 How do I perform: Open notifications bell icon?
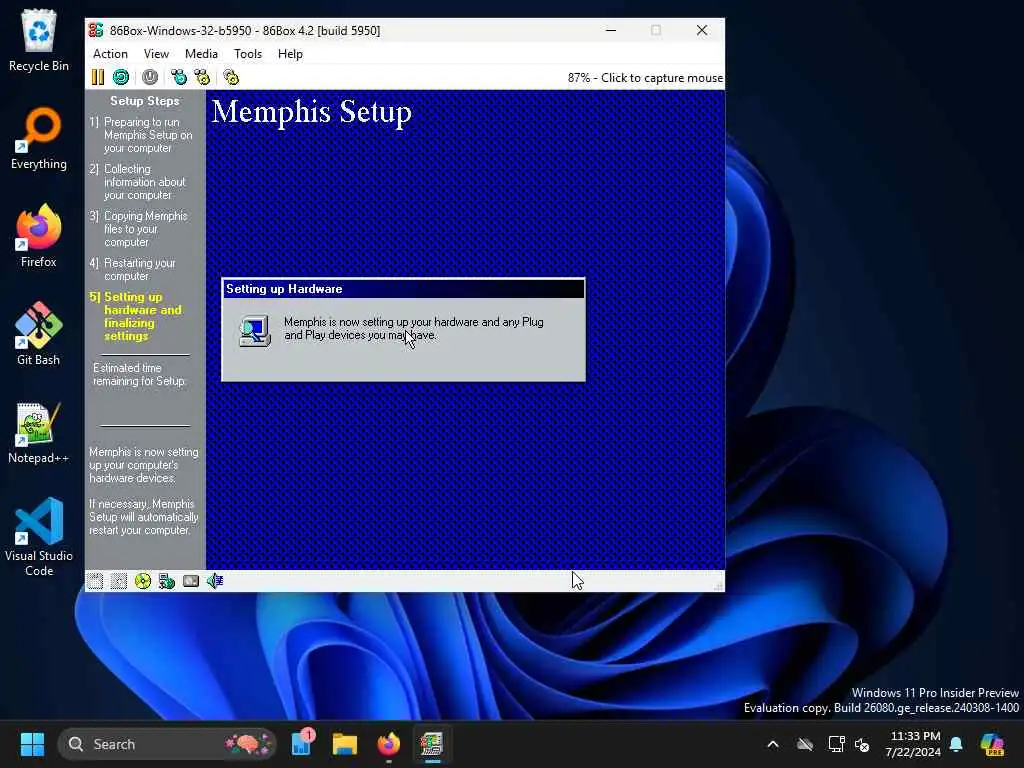point(956,744)
